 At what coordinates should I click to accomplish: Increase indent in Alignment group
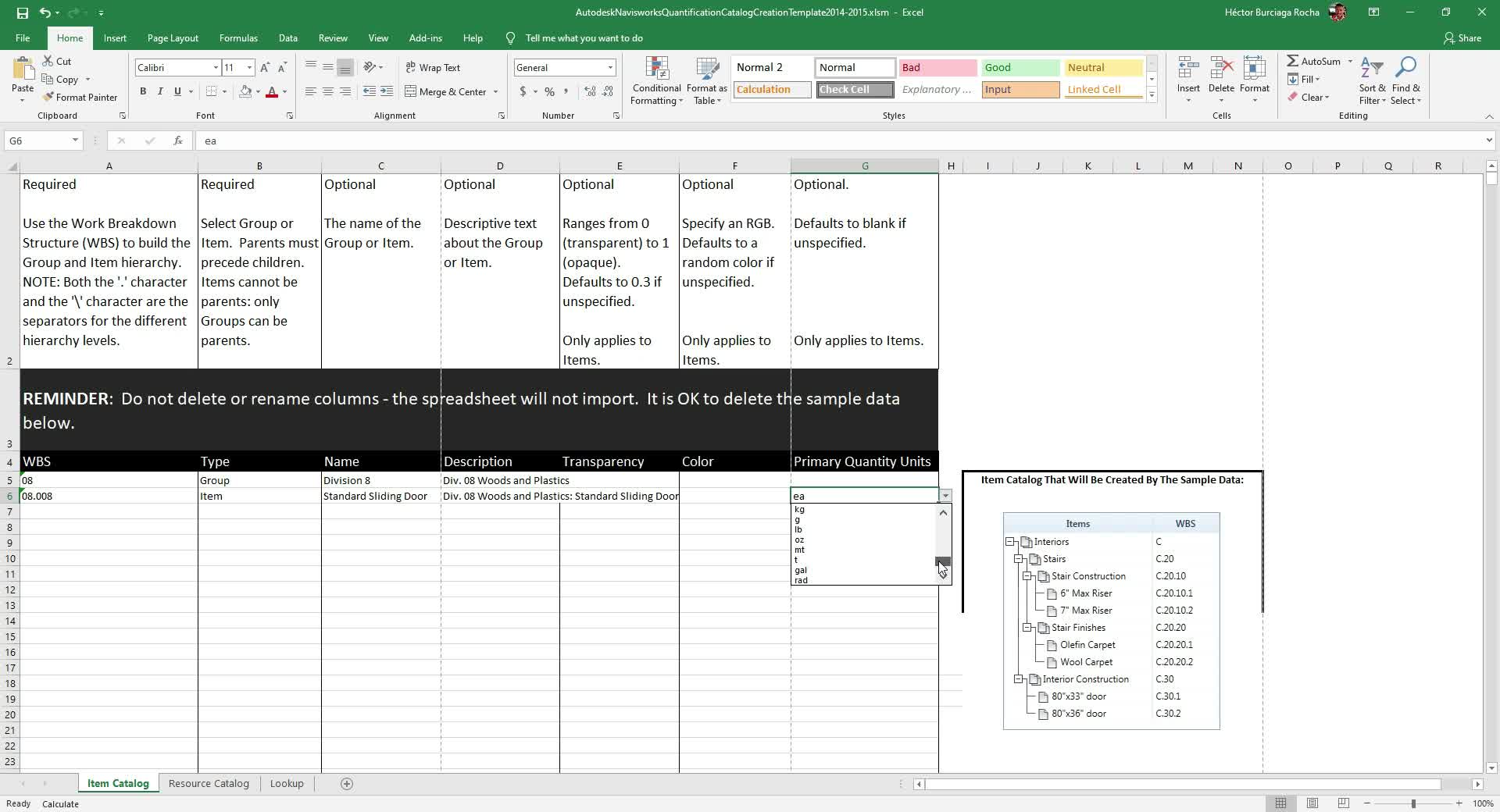click(x=387, y=91)
